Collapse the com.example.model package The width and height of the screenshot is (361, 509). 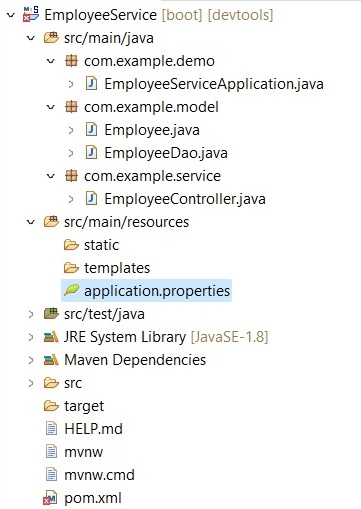[x=51, y=107]
